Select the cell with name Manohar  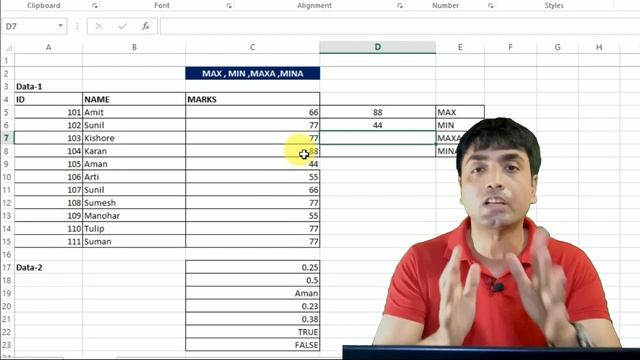tap(134, 216)
